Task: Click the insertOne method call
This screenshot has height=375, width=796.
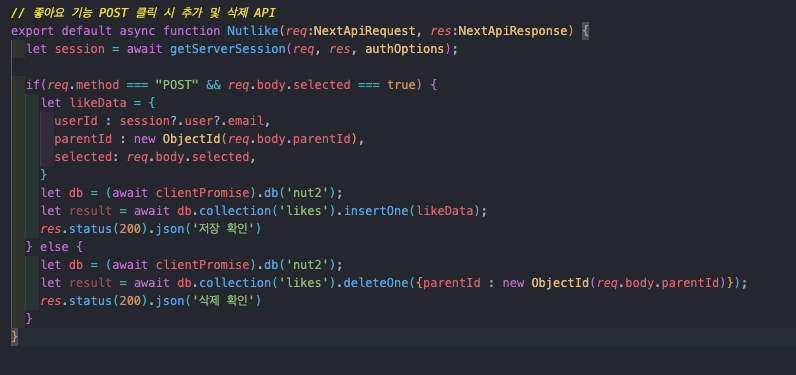Action: pos(376,211)
